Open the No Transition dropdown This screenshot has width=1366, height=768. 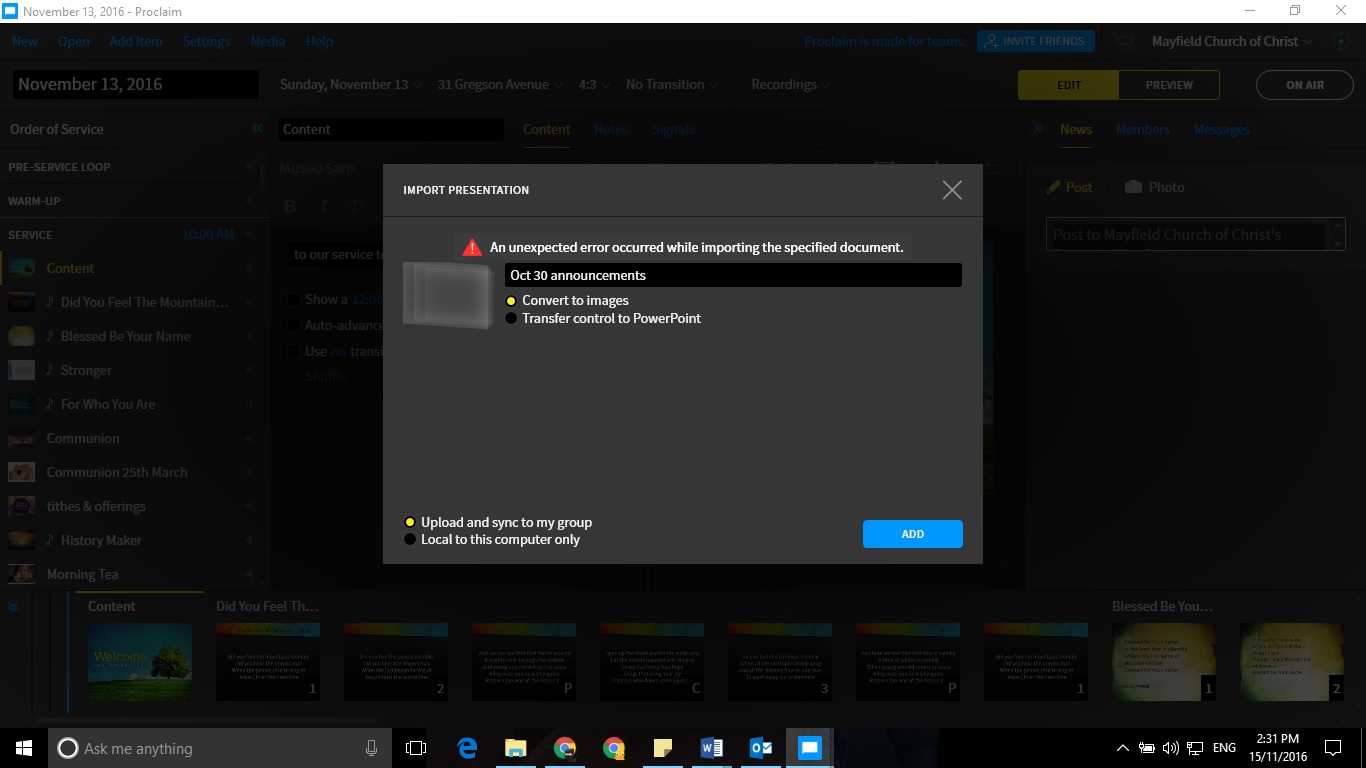672,85
